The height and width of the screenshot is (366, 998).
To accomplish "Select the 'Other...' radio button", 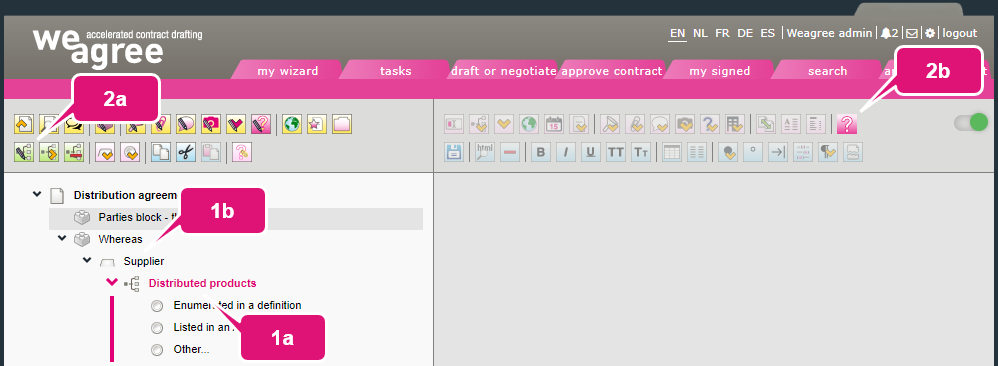I will coord(157,349).
